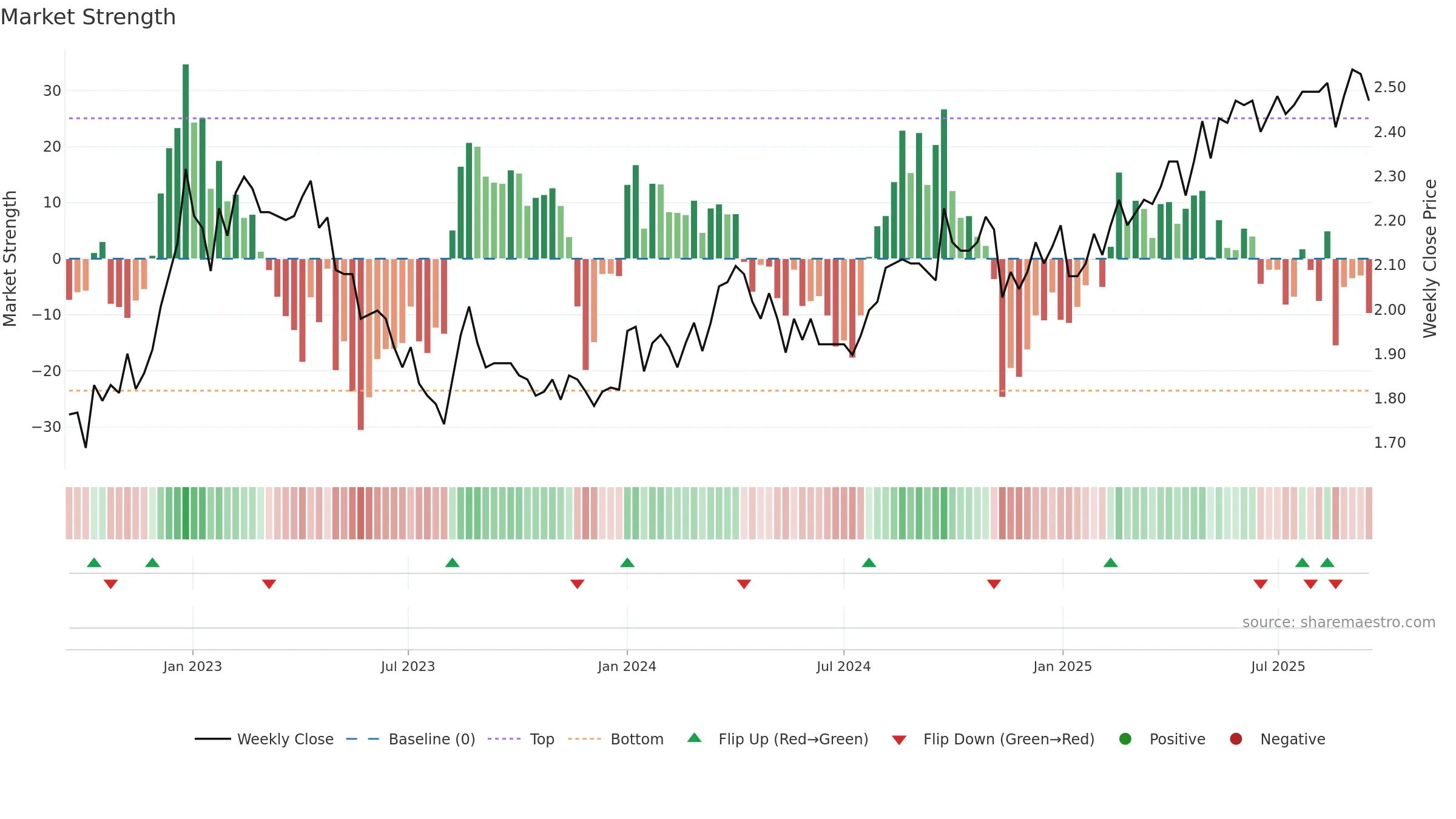Toggle Flip Down (Green→Red) legend entry
The image size is (1456, 819).
[x=994, y=739]
